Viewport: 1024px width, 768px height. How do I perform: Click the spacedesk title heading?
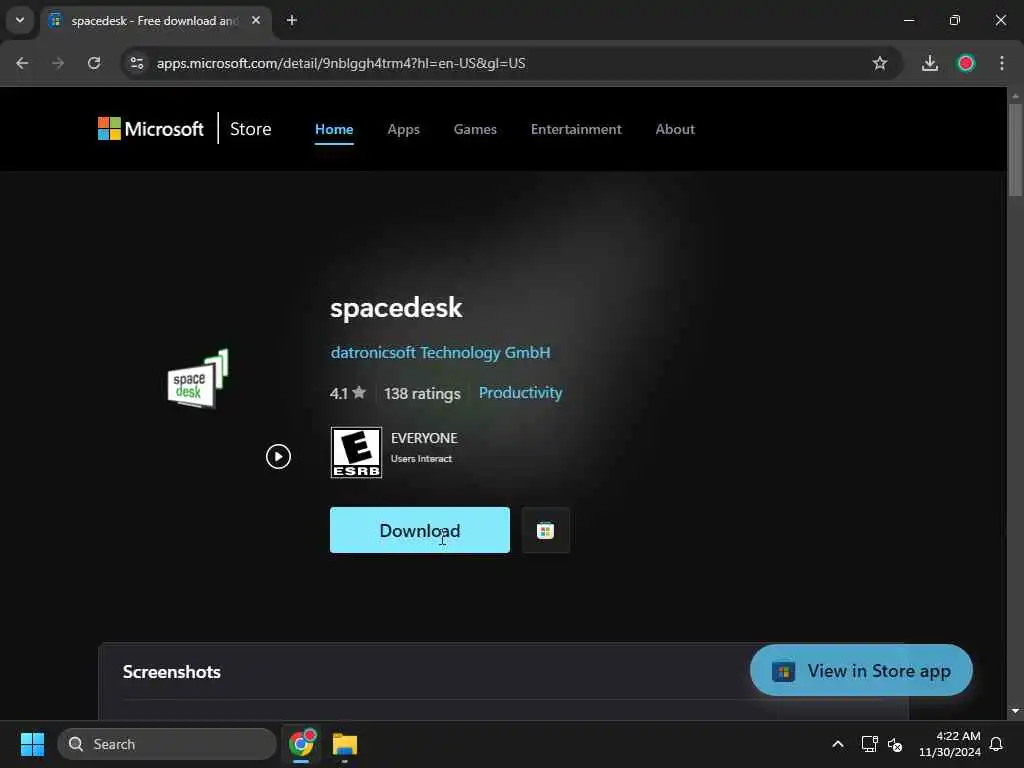[x=396, y=308]
